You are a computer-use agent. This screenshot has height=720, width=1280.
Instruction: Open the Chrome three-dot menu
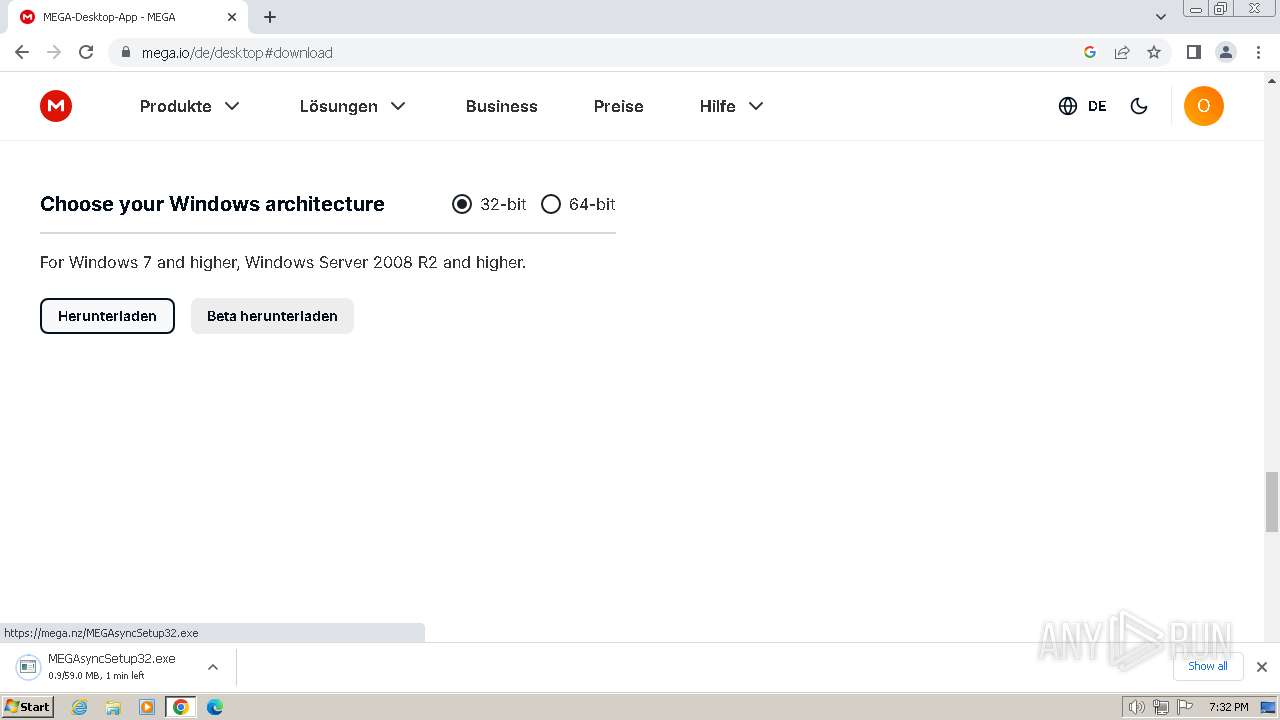pyautogui.click(x=1258, y=52)
